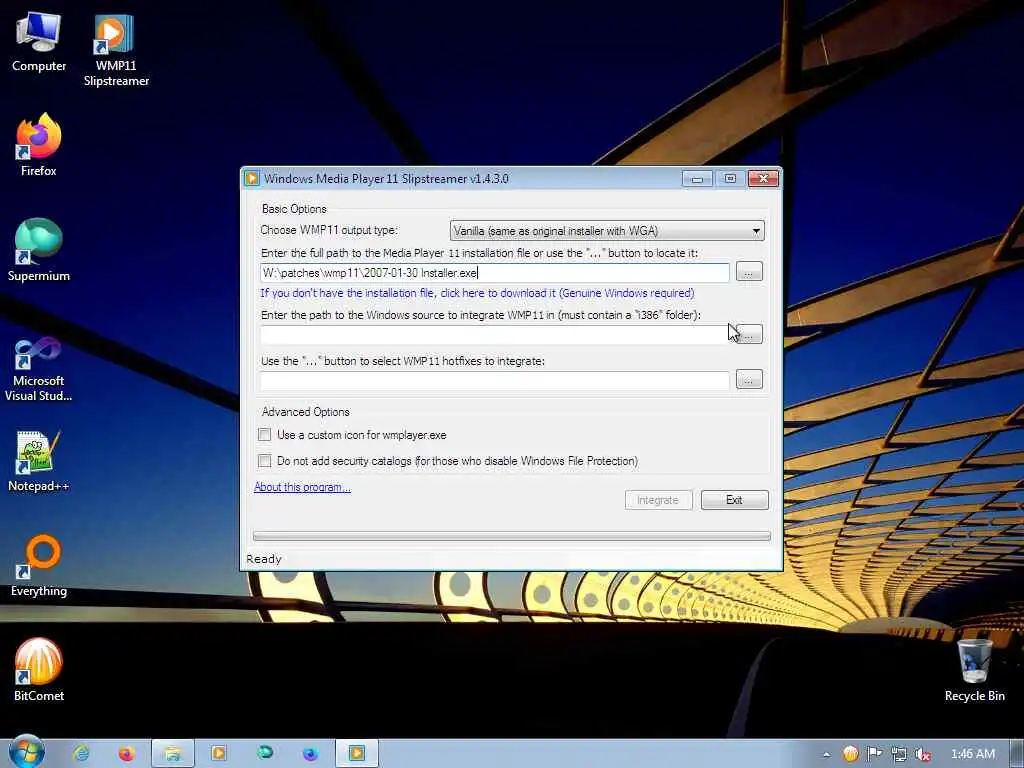Open the 'About this program...' link
Viewport: 1024px width, 768px height.
[302, 487]
